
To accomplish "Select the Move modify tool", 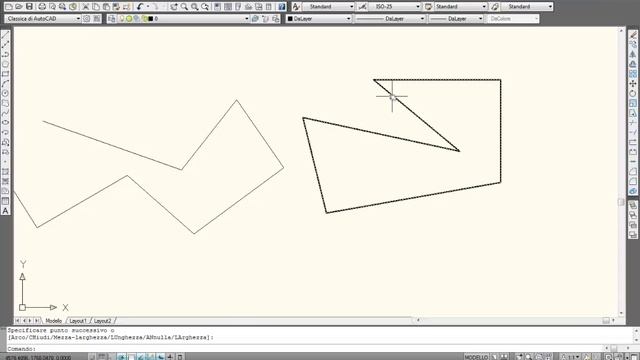I will (633, 84).
